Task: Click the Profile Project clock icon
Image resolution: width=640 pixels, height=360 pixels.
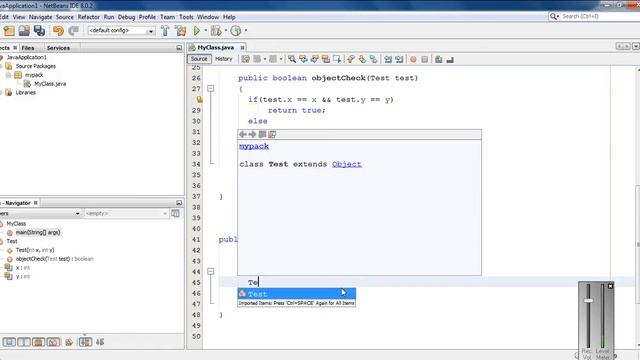Action: tap(236, 31)
